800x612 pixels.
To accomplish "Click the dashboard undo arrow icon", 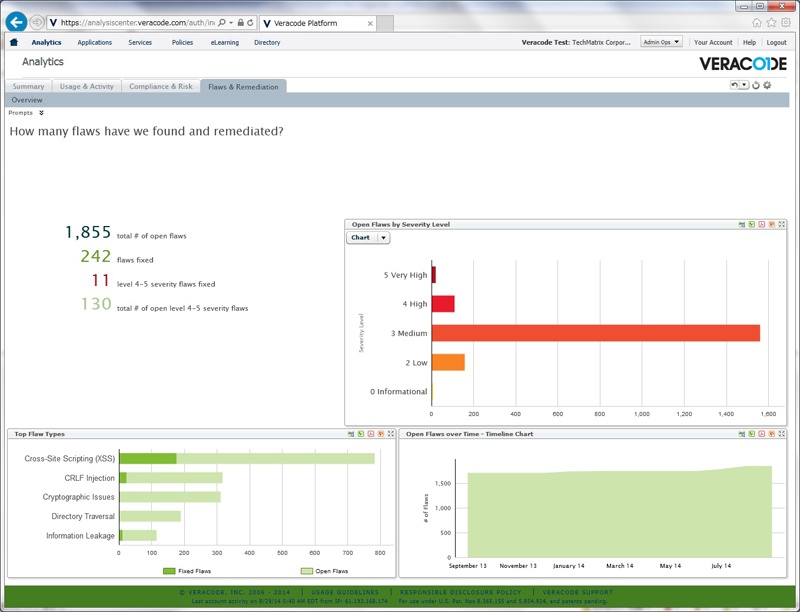I will click(x=734, y=85).
